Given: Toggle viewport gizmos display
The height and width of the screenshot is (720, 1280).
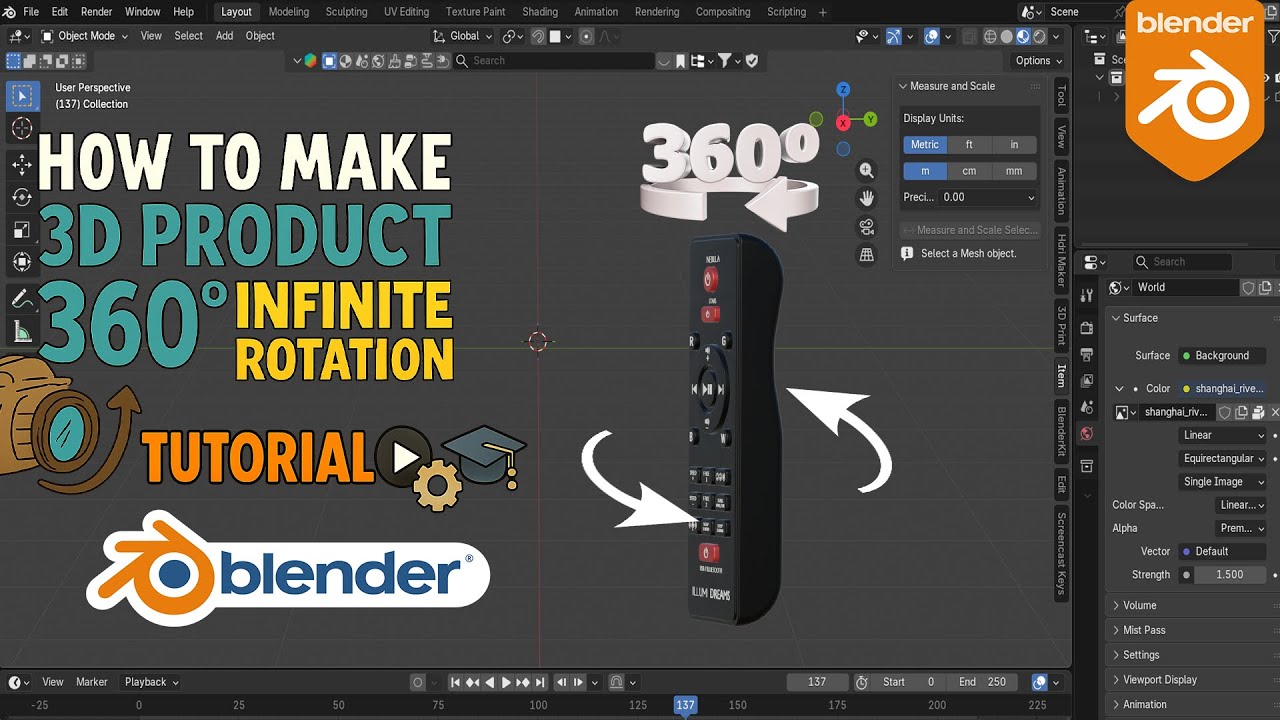Looking at the screenshot, I should pyautogui.click(x=894, y=36).
